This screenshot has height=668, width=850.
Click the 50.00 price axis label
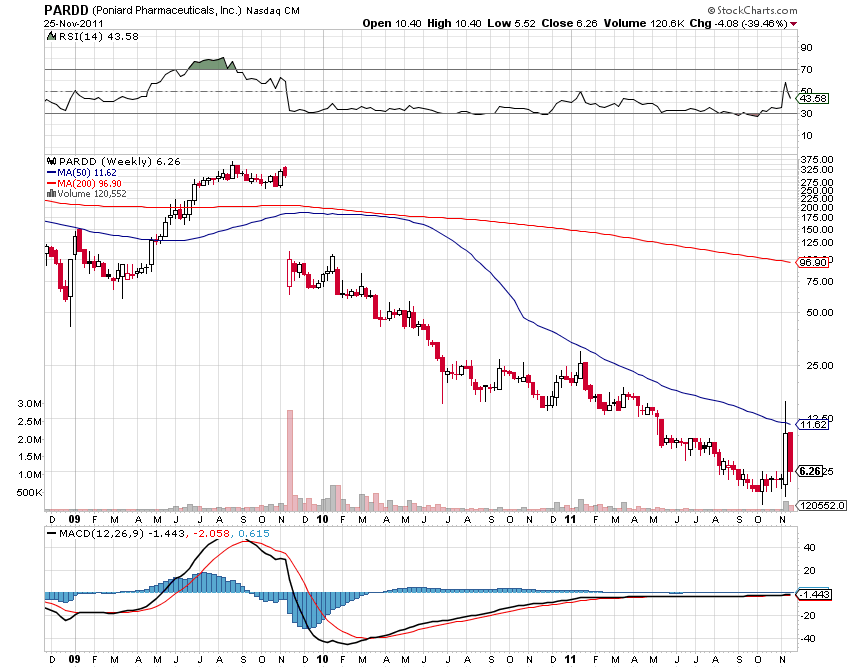[x=820, y=312]
